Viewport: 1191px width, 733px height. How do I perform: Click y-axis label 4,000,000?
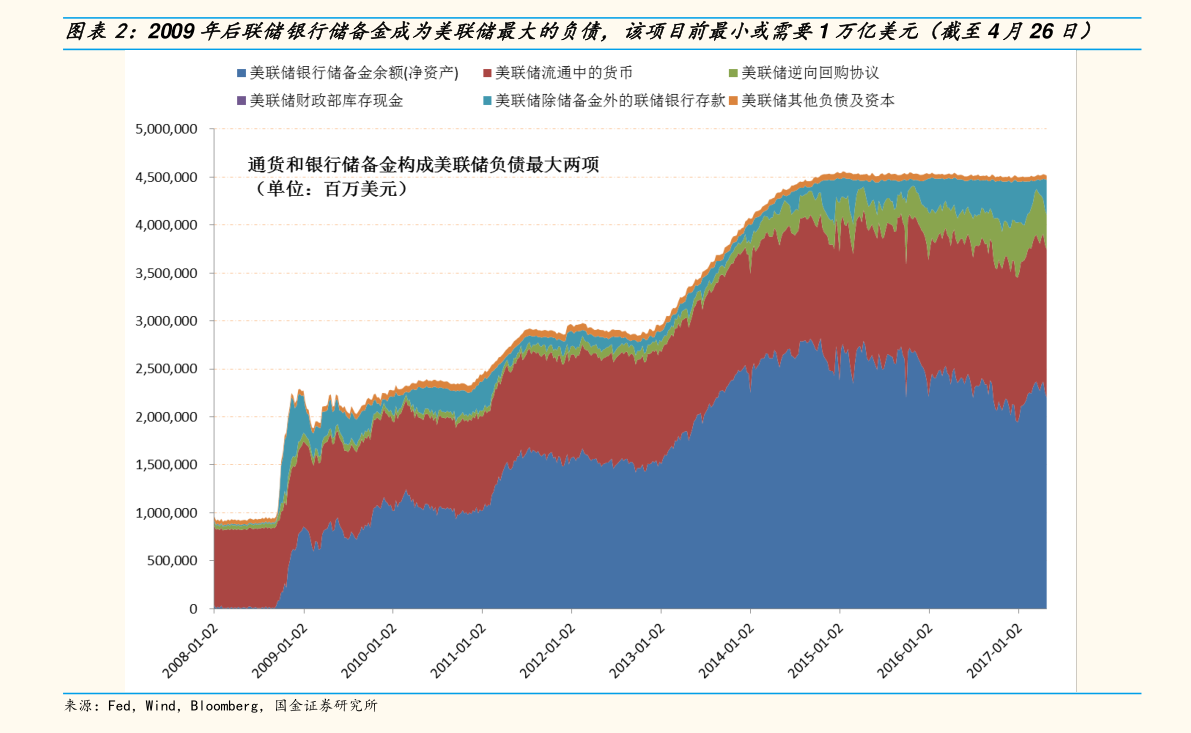click(x=166, y=225)
